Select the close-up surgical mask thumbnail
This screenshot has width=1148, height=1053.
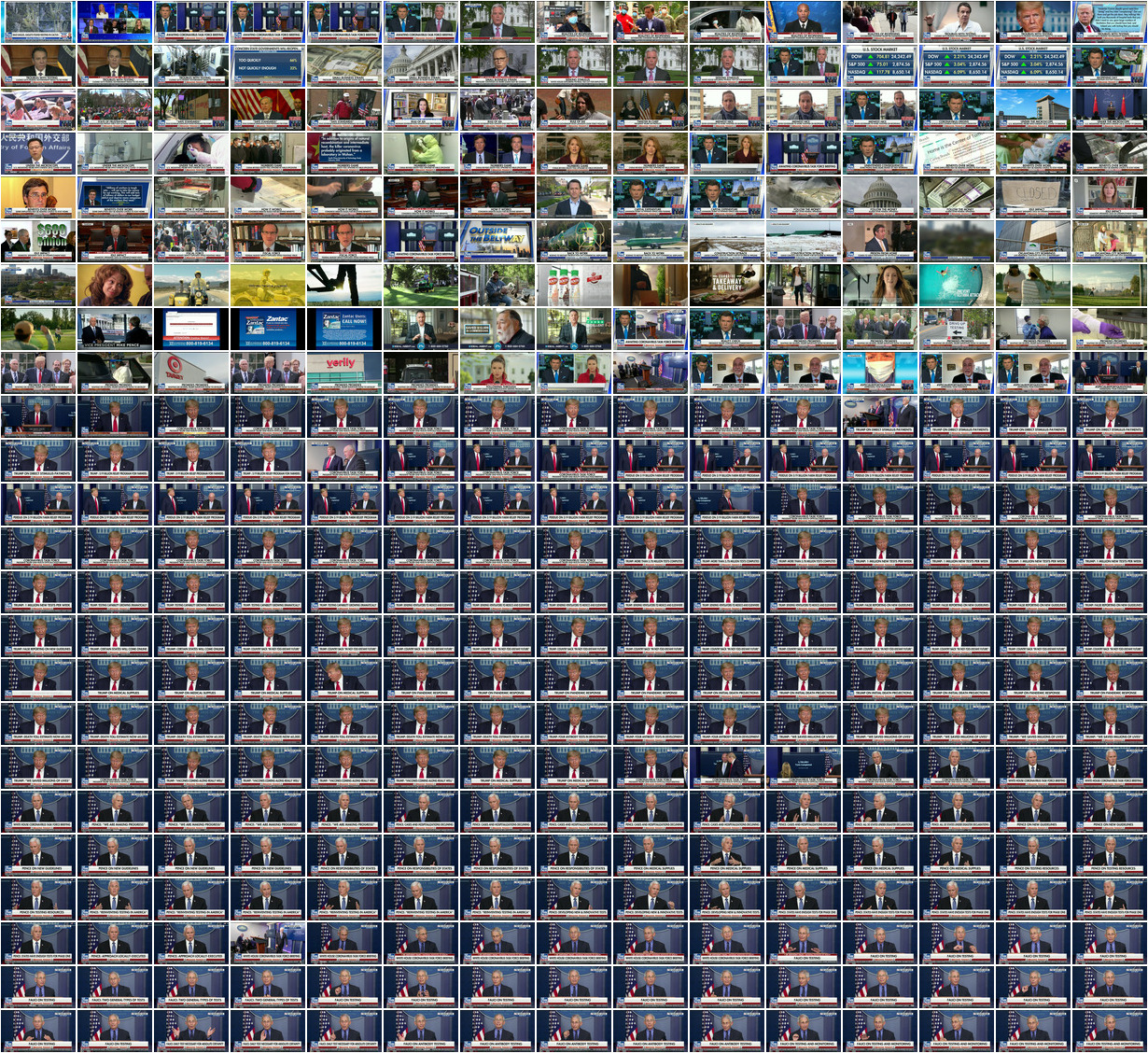point(880,372)
